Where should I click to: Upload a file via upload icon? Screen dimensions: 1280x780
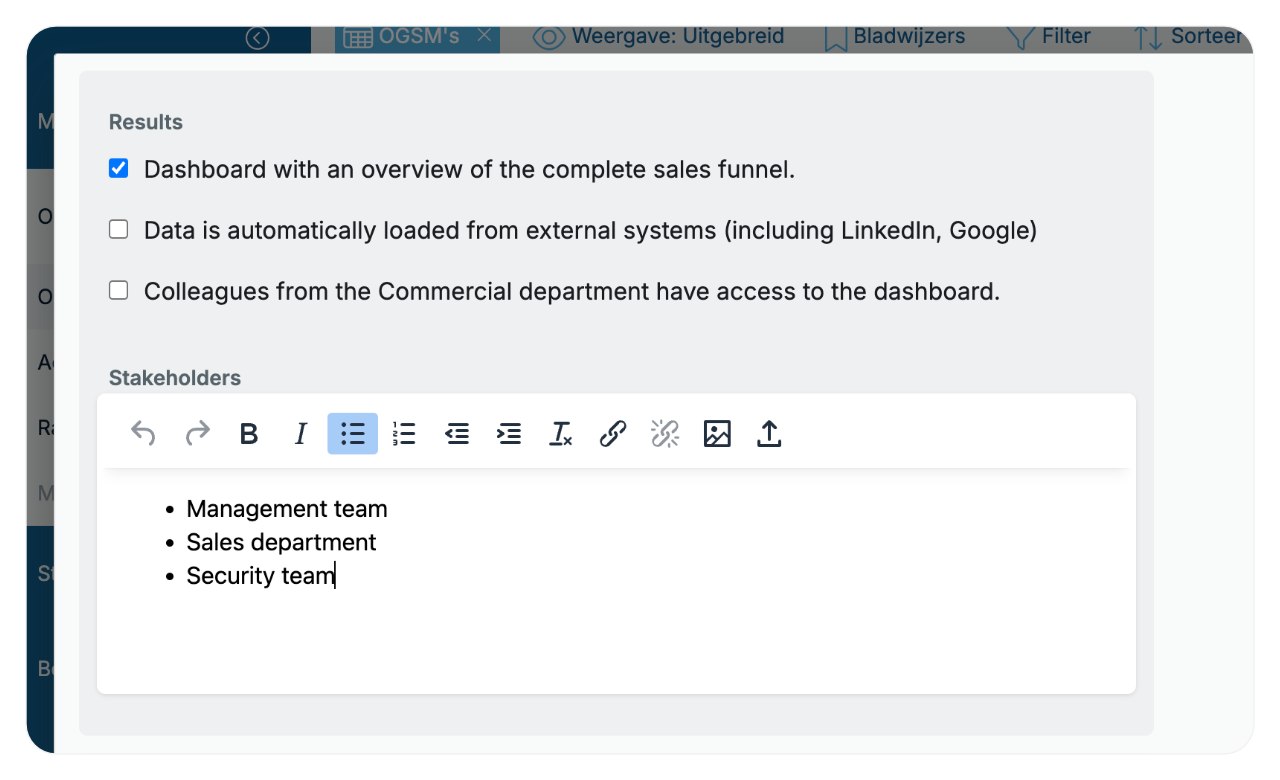(x=769, y=434)
